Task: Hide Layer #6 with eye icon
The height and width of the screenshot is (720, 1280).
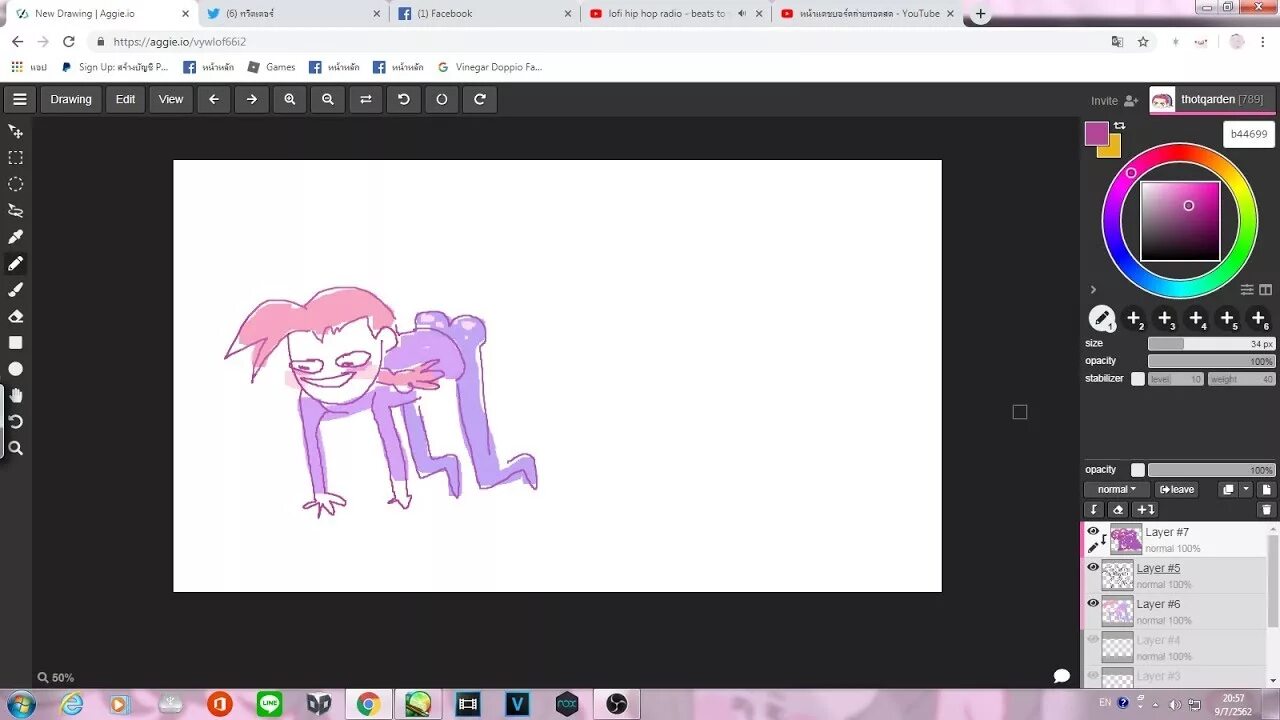Action: pos(1093,603)
